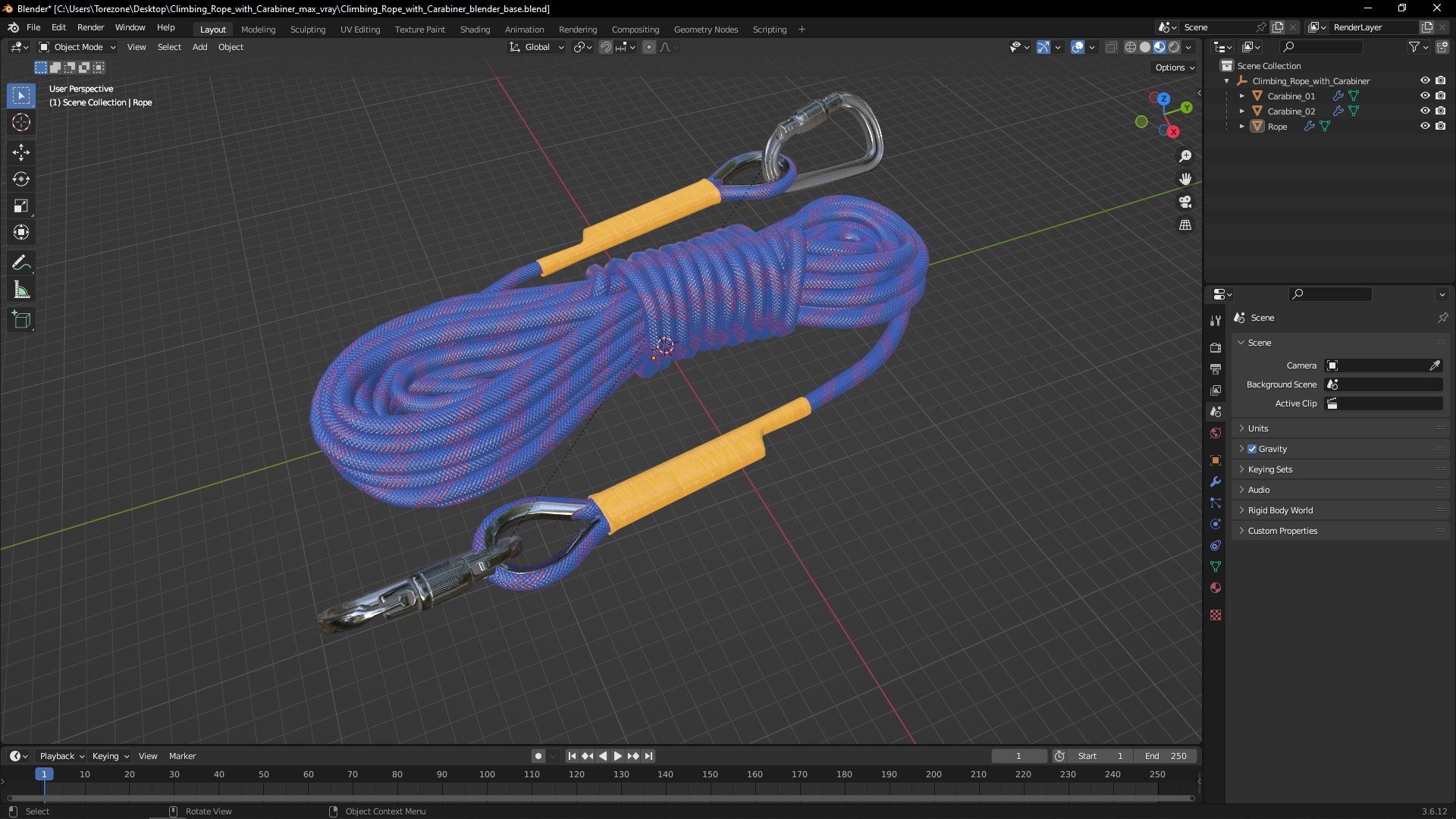Select the Annotate tool

(x=21, y=263)
